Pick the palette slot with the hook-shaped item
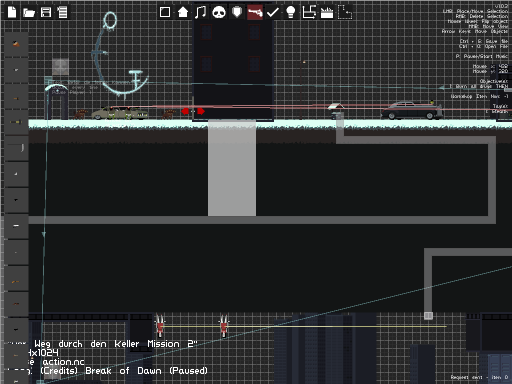 16,148
